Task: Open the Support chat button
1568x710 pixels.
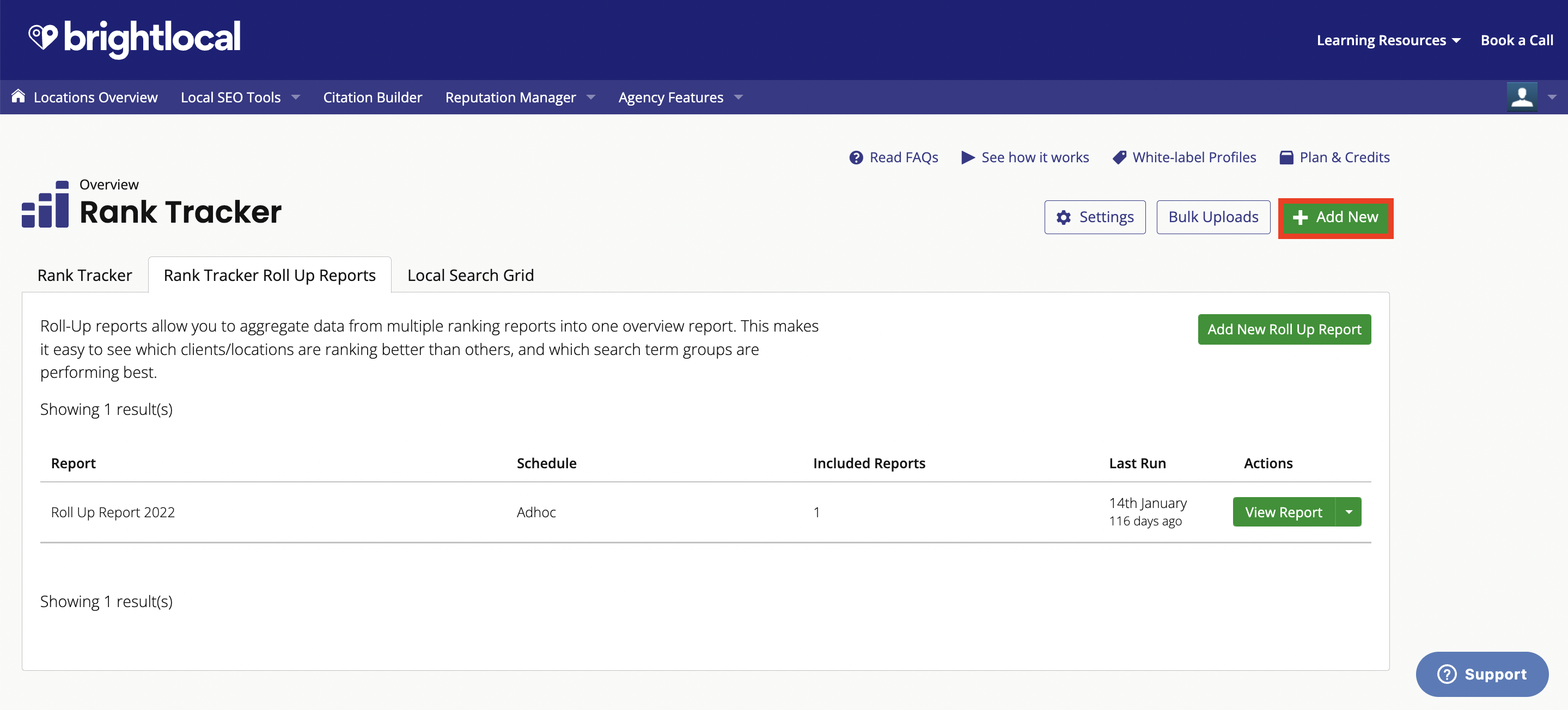Action: tap(1481, 674)
